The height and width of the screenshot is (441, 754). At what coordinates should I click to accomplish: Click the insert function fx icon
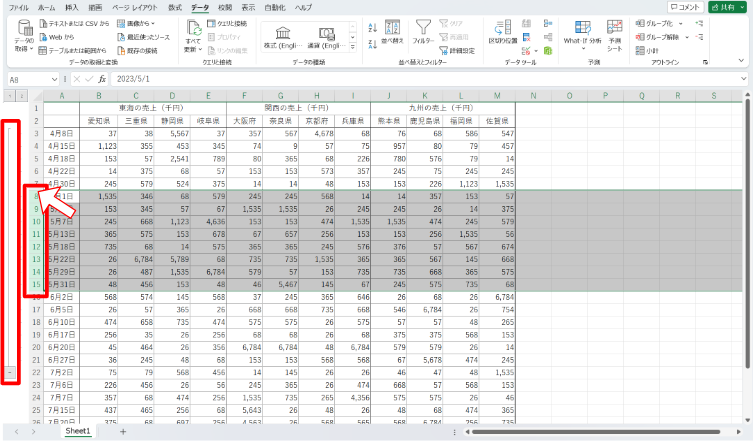102,78
